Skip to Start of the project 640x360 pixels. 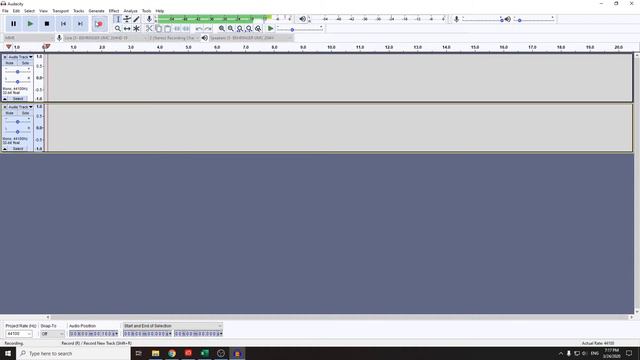(64, 24)
